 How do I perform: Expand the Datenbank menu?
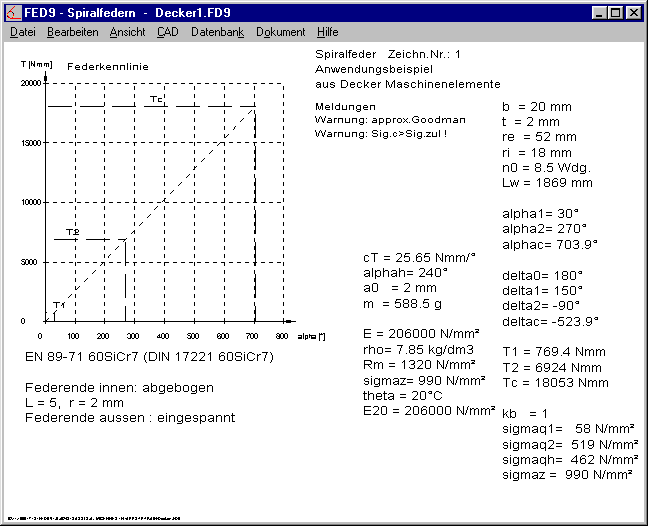click(217, 32)
